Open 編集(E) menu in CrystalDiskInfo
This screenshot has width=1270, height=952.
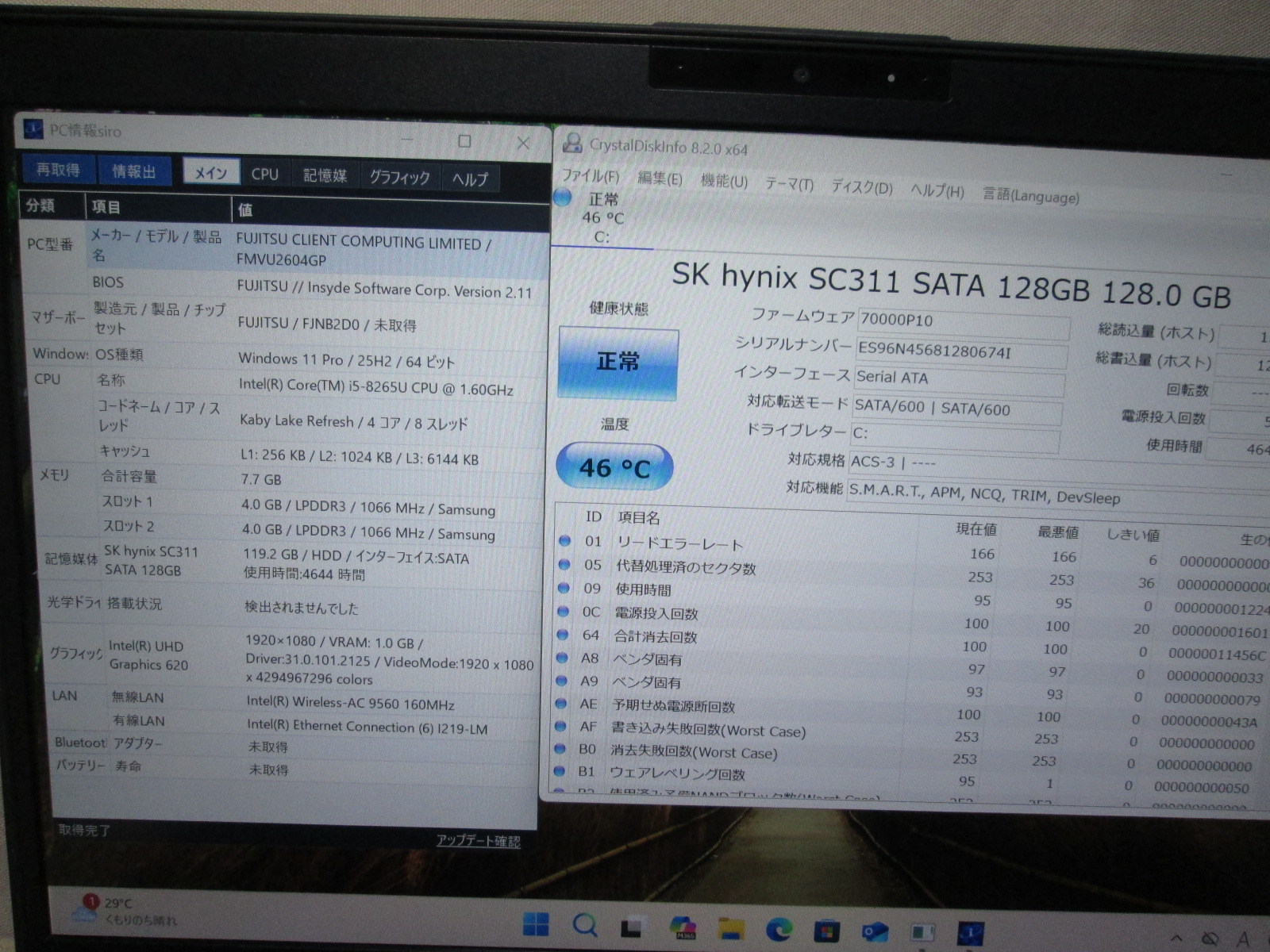pos(660,178)
